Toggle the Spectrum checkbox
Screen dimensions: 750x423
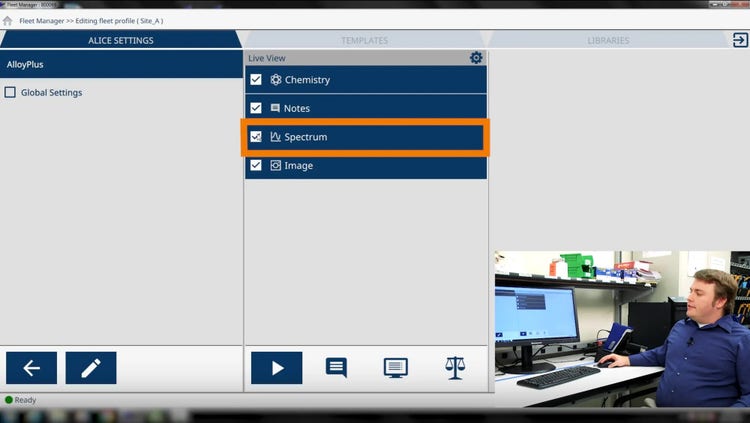coord(256,137)
